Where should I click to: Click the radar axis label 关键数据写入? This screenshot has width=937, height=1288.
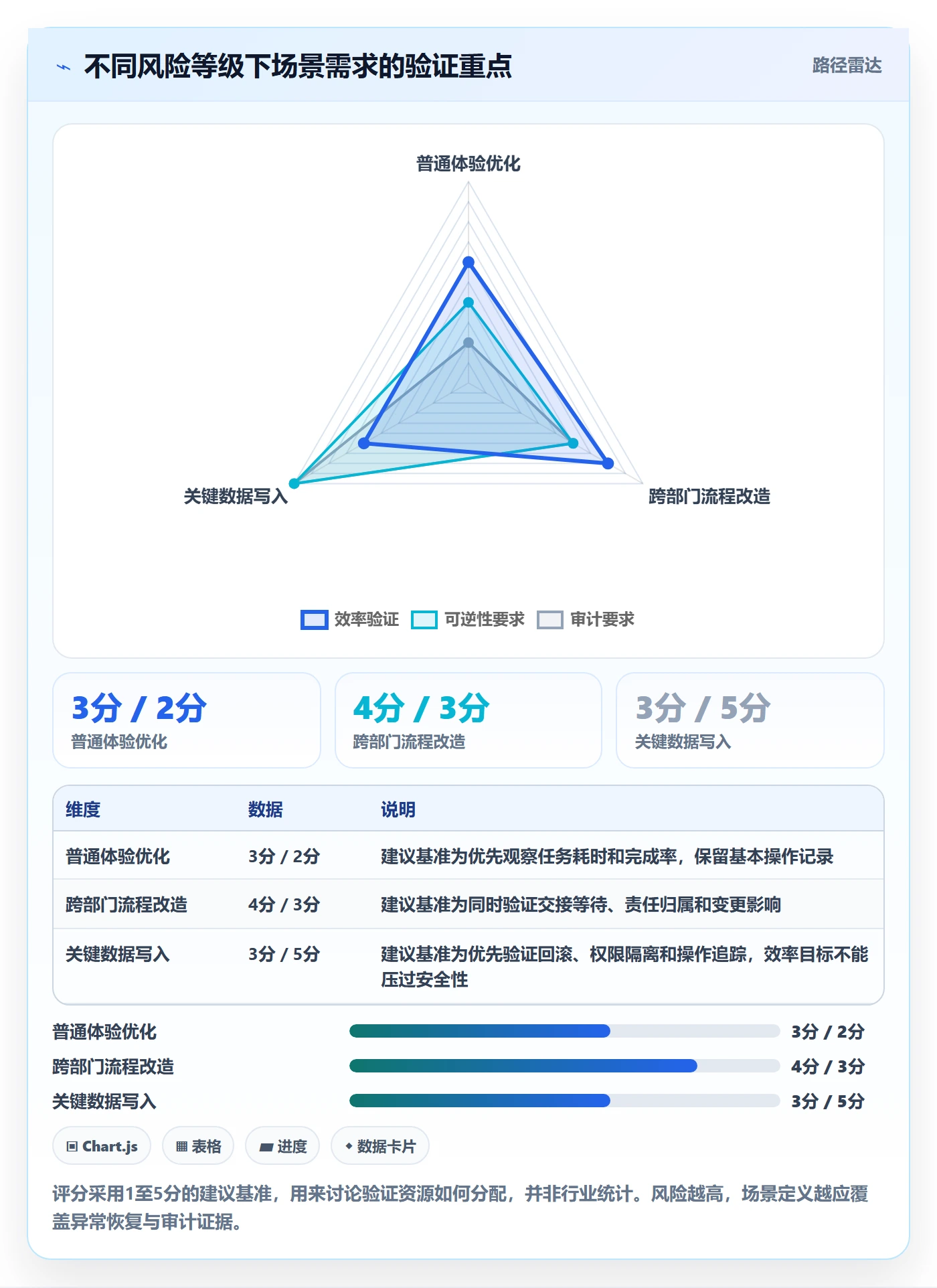click(236, 496)
